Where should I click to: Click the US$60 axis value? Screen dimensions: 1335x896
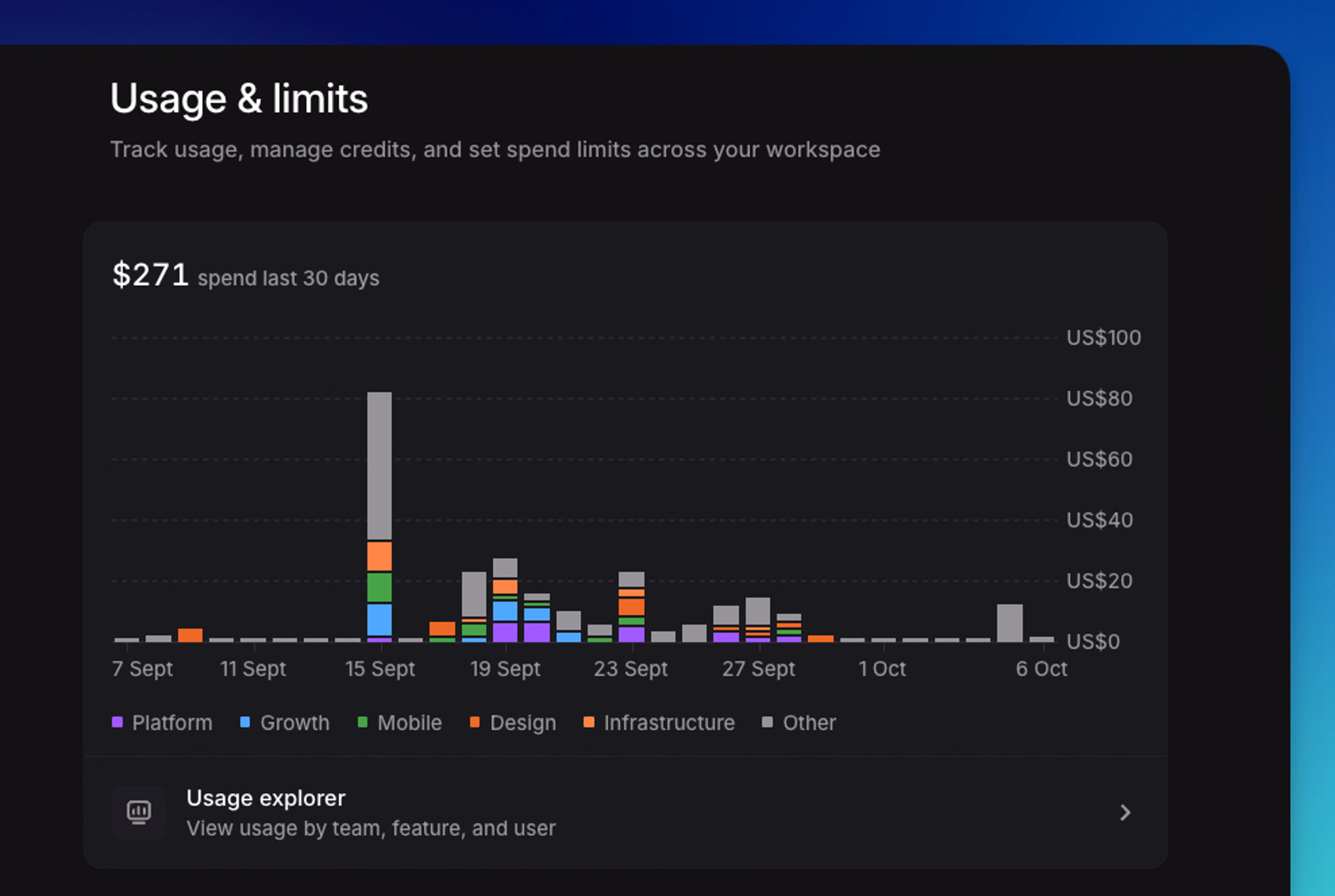coord(1100,459)
